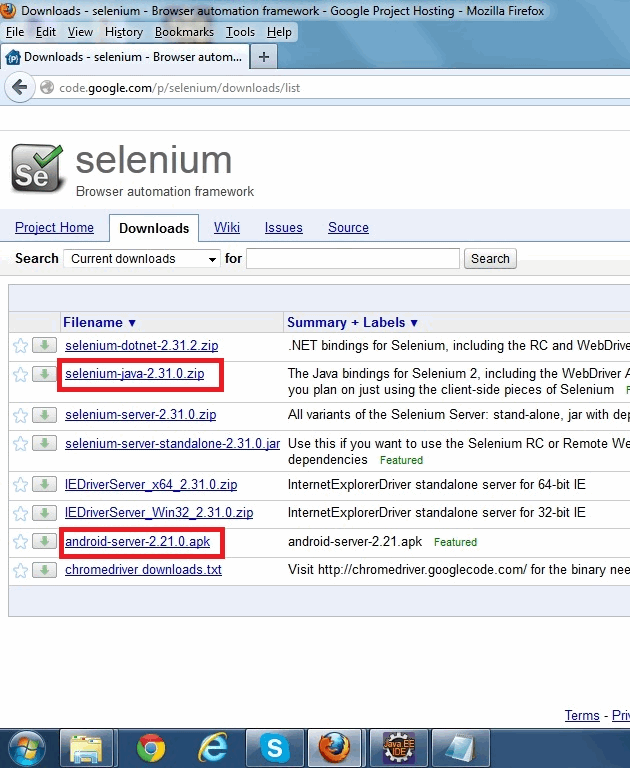Switch to Firefox in the taskbar
Viewport: 630px width, 768px height.
click(x=335, y=748)
